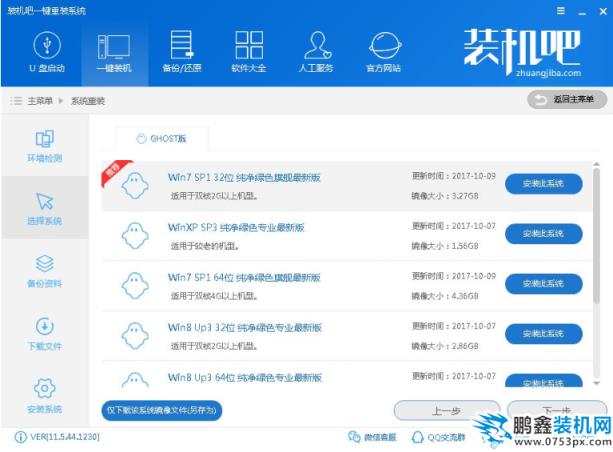Select Win7 SP1 32位 纯净绿色旗舰最新版 title

(244, 178)
